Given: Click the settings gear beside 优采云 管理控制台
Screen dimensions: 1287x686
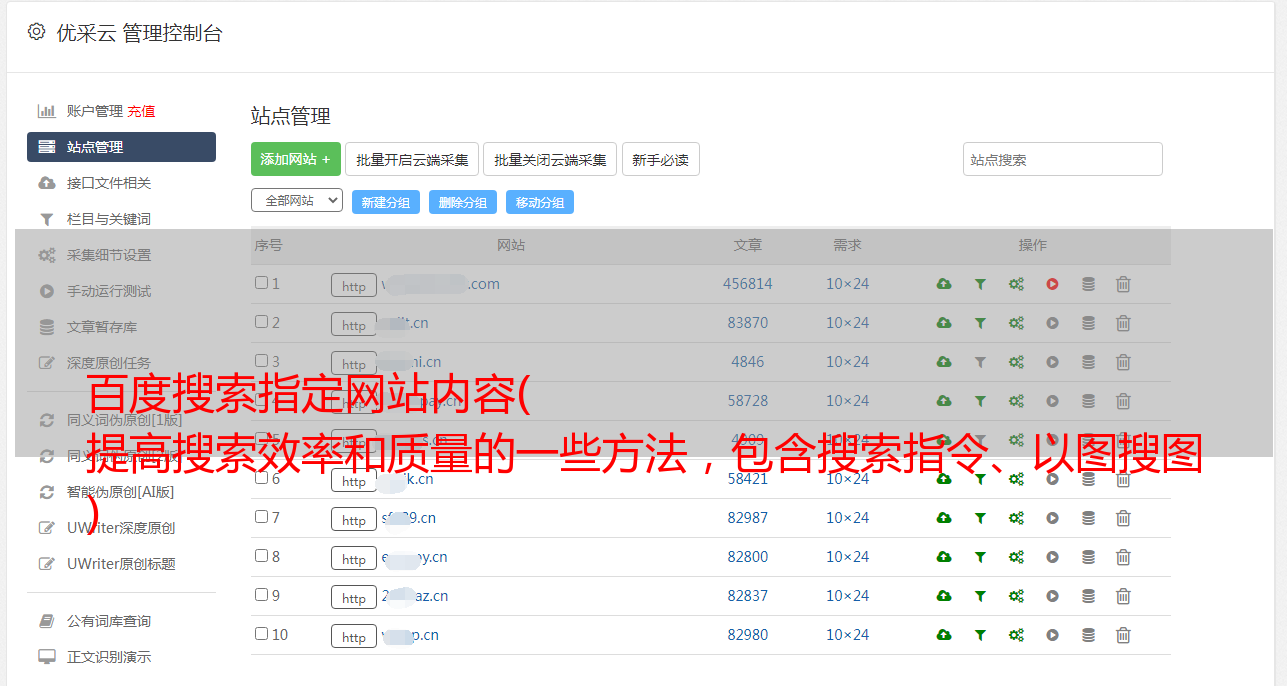Looking at the screenshot, I should [37, 32].
